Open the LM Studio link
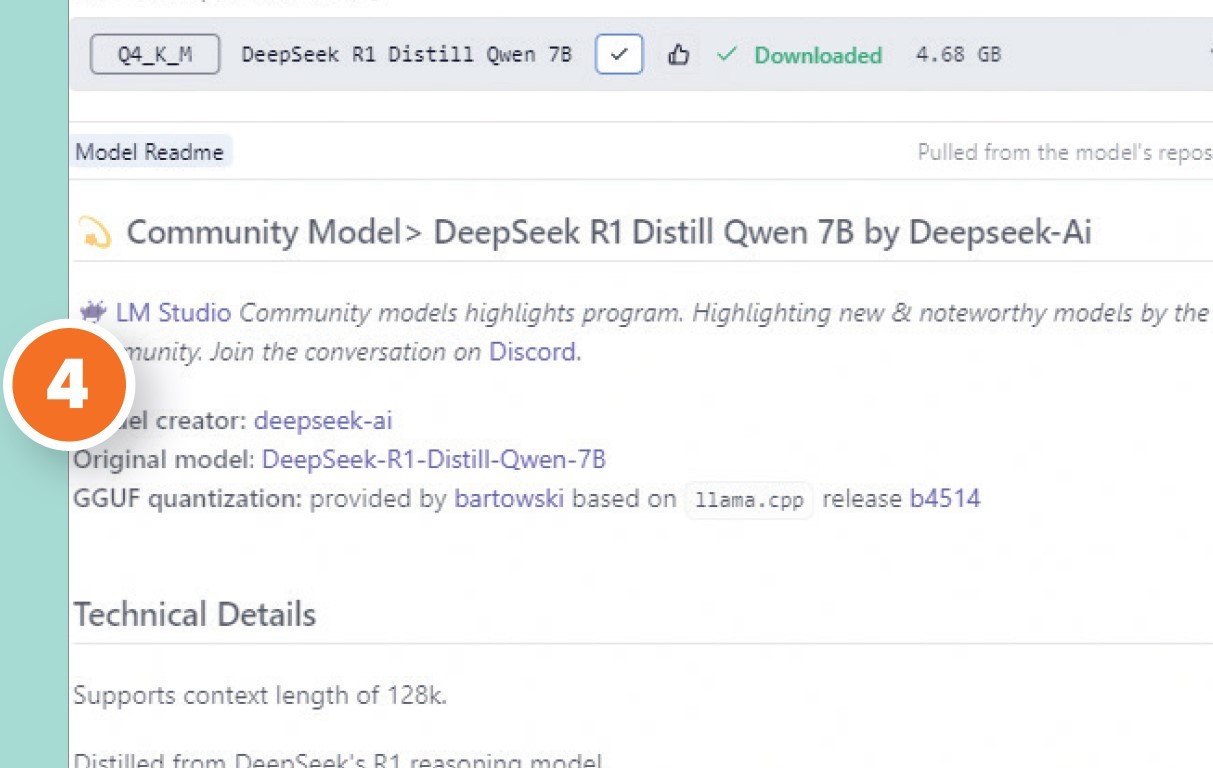 click(173, 313)
